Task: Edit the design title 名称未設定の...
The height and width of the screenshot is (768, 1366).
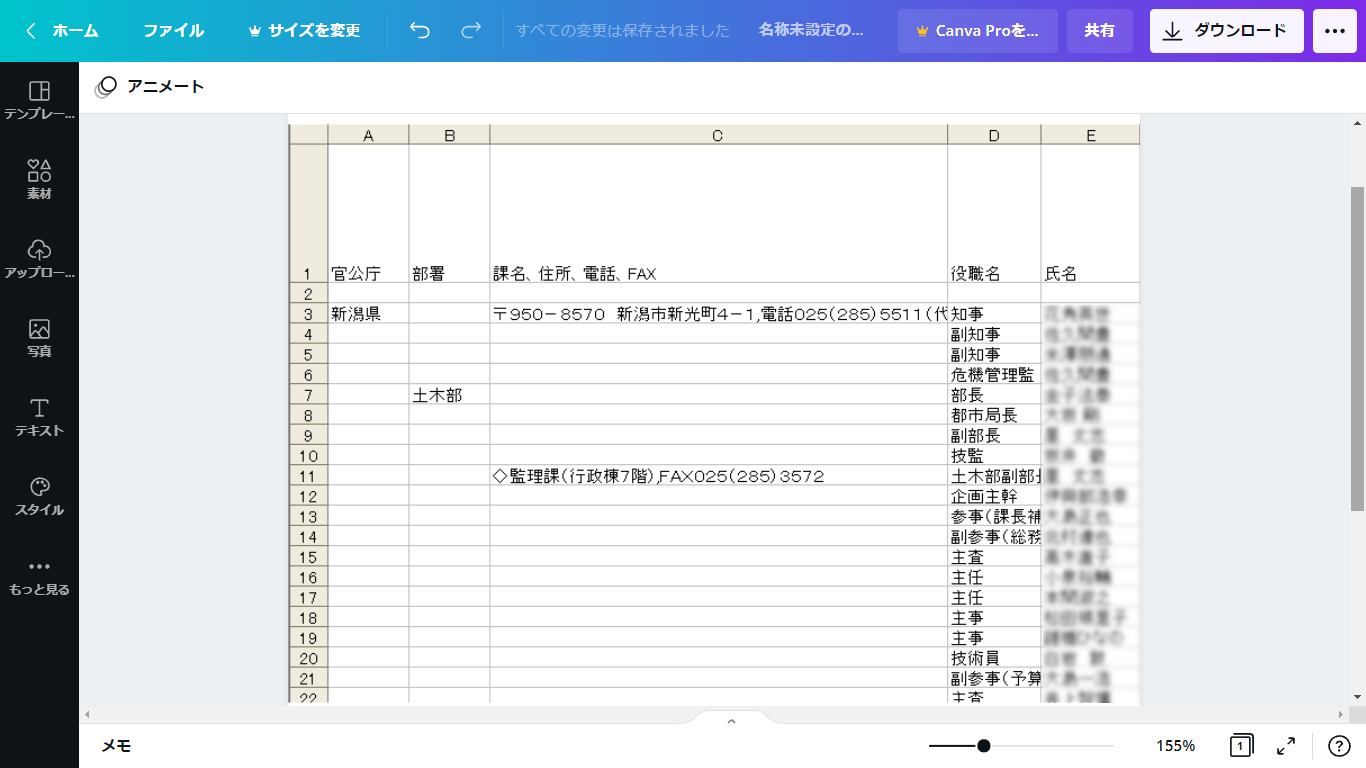Action: click(811, 30)
